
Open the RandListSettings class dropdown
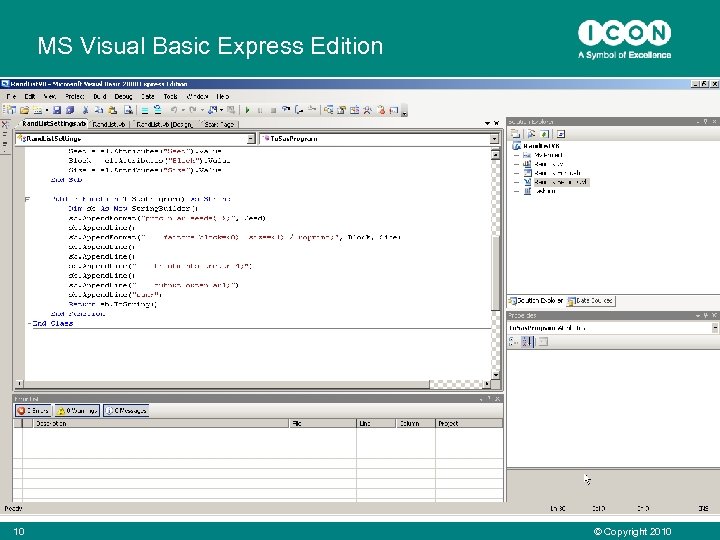(251, 139)
